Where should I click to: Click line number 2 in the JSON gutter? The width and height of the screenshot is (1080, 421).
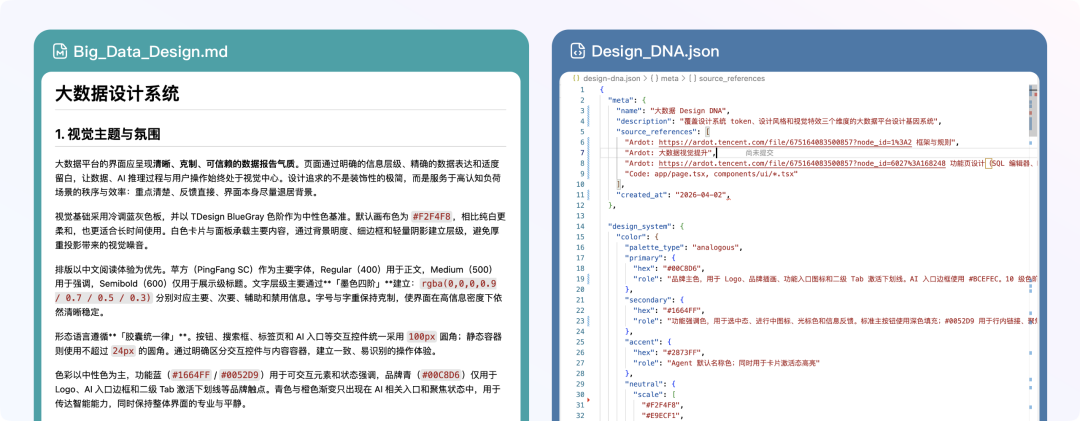pyautogui.click(x=582, y=100)
